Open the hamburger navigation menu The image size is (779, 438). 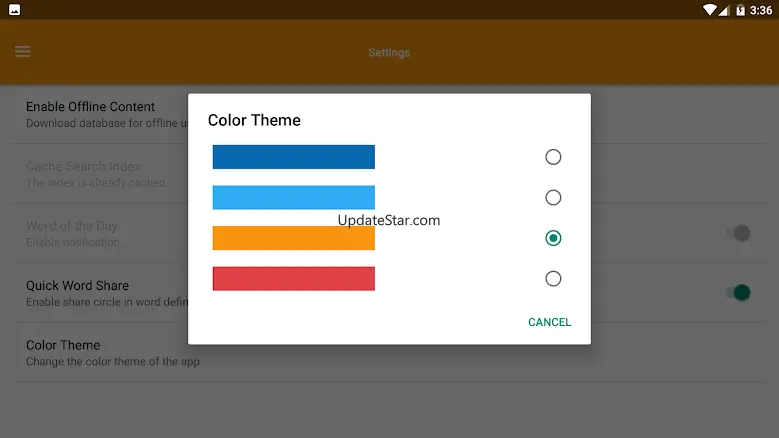click(23, 52)
